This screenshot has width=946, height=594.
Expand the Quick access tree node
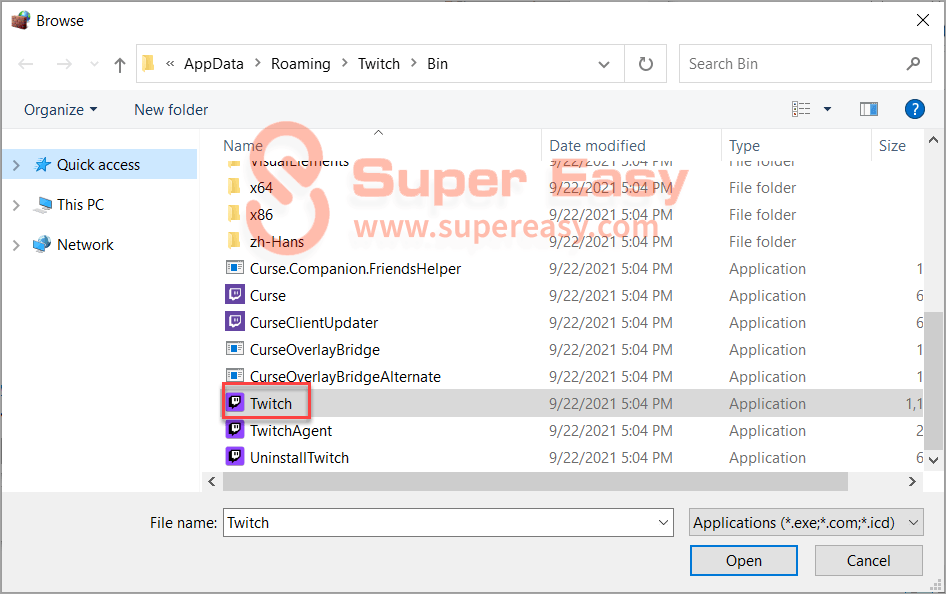[16, 165]
